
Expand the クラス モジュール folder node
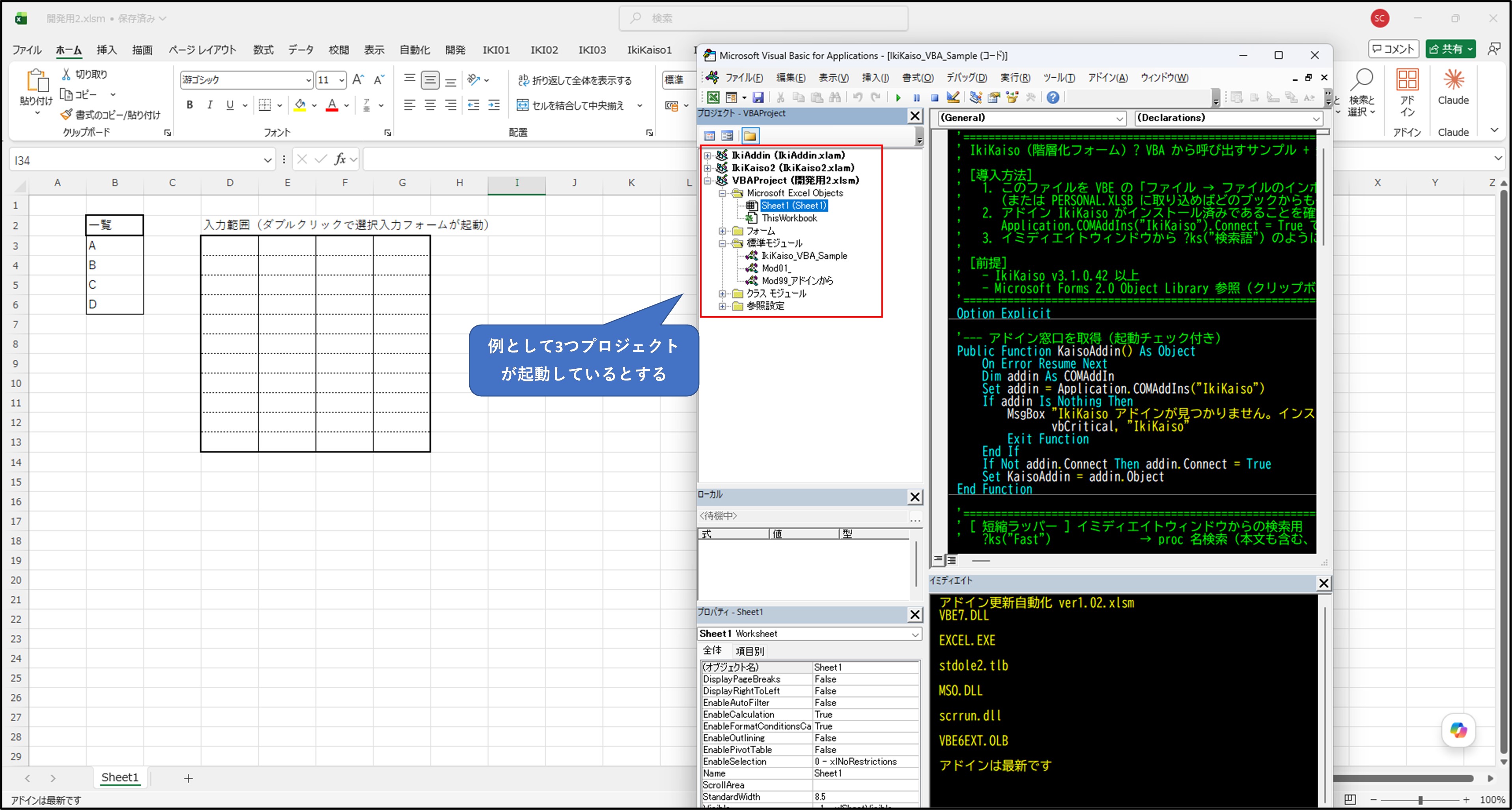tap(722, 293)
